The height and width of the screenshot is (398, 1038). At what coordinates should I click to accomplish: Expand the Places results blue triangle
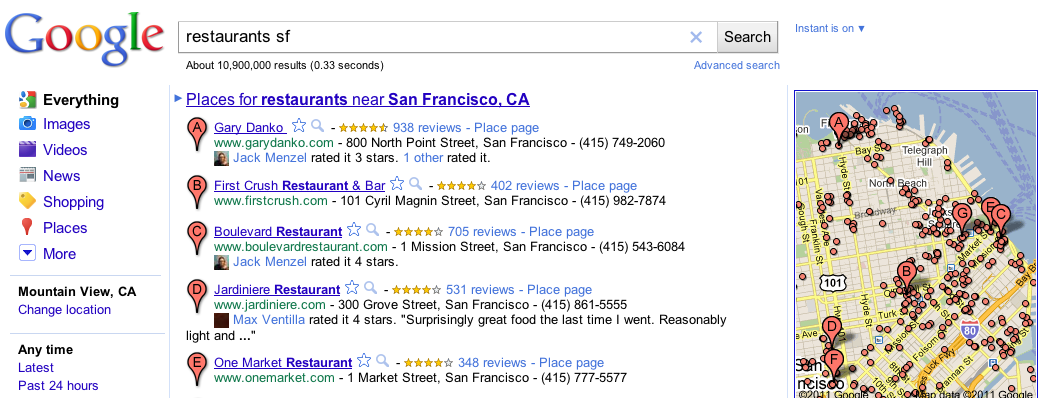coord(177,98)
